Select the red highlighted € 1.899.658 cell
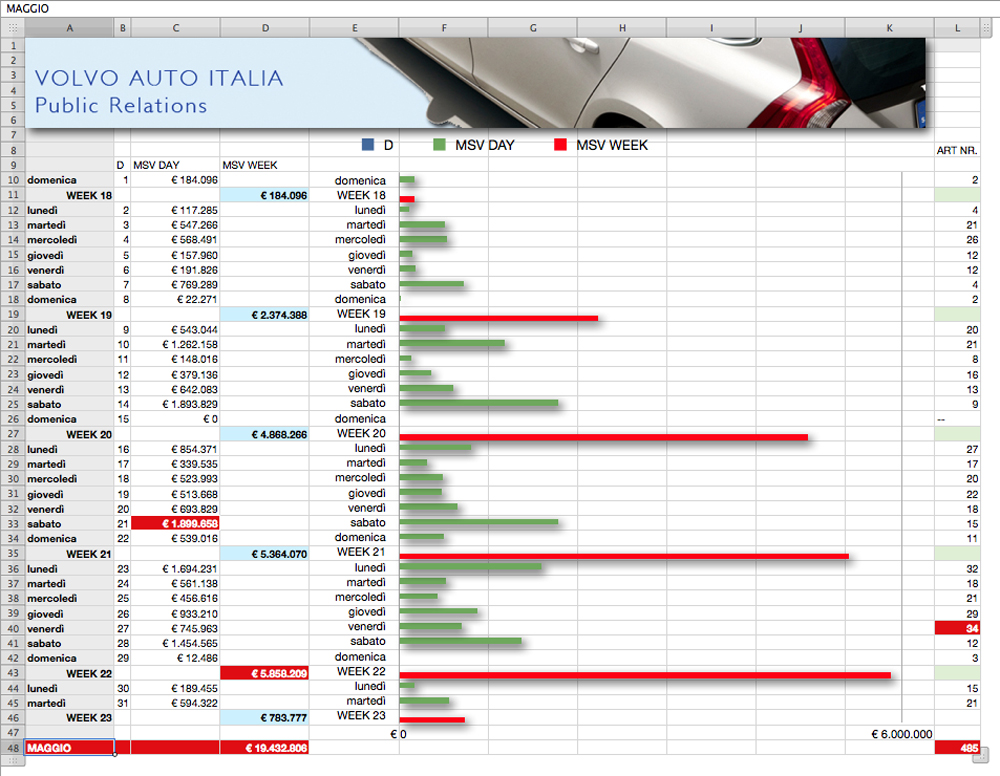The width and height of the screenshot is (1000, 776). [175, 523]
